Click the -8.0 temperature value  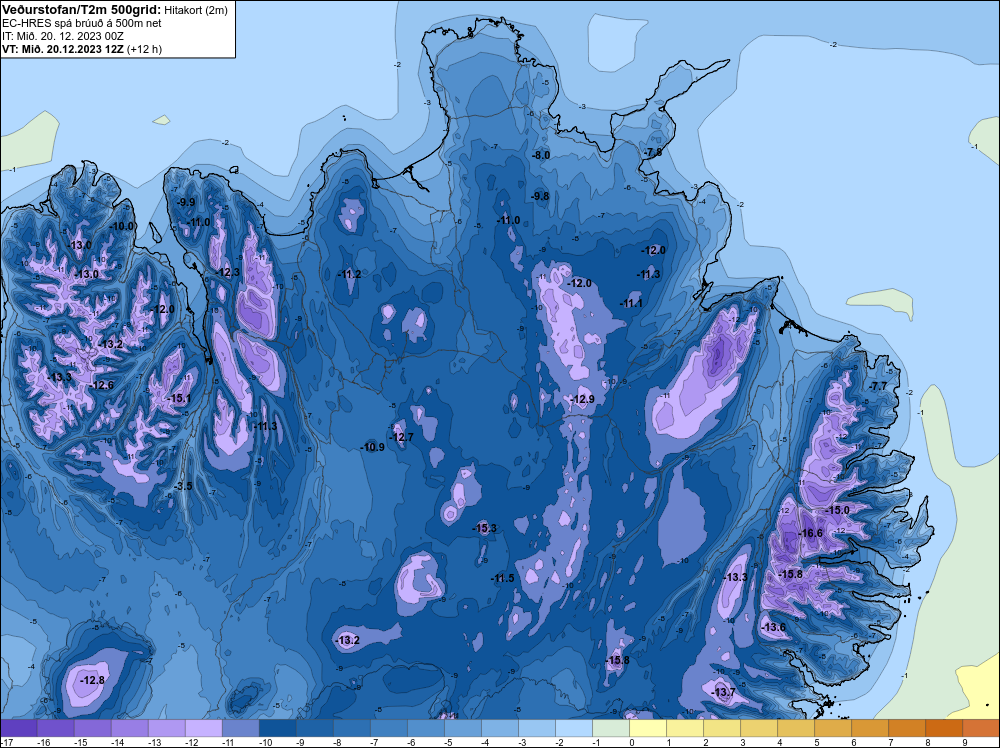[540, 156]
